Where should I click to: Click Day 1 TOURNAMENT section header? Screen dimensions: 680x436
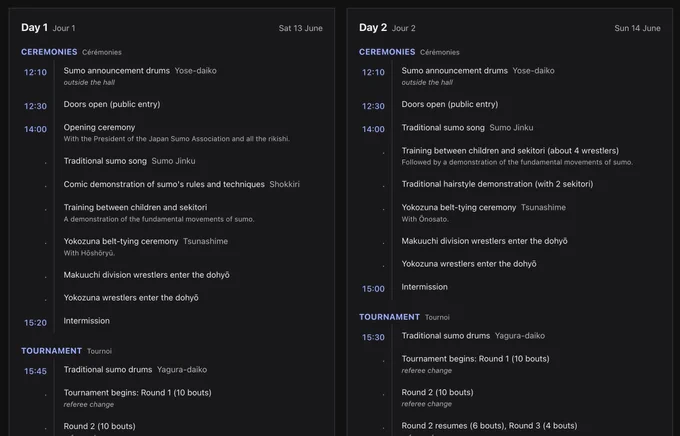pos(52,351)
